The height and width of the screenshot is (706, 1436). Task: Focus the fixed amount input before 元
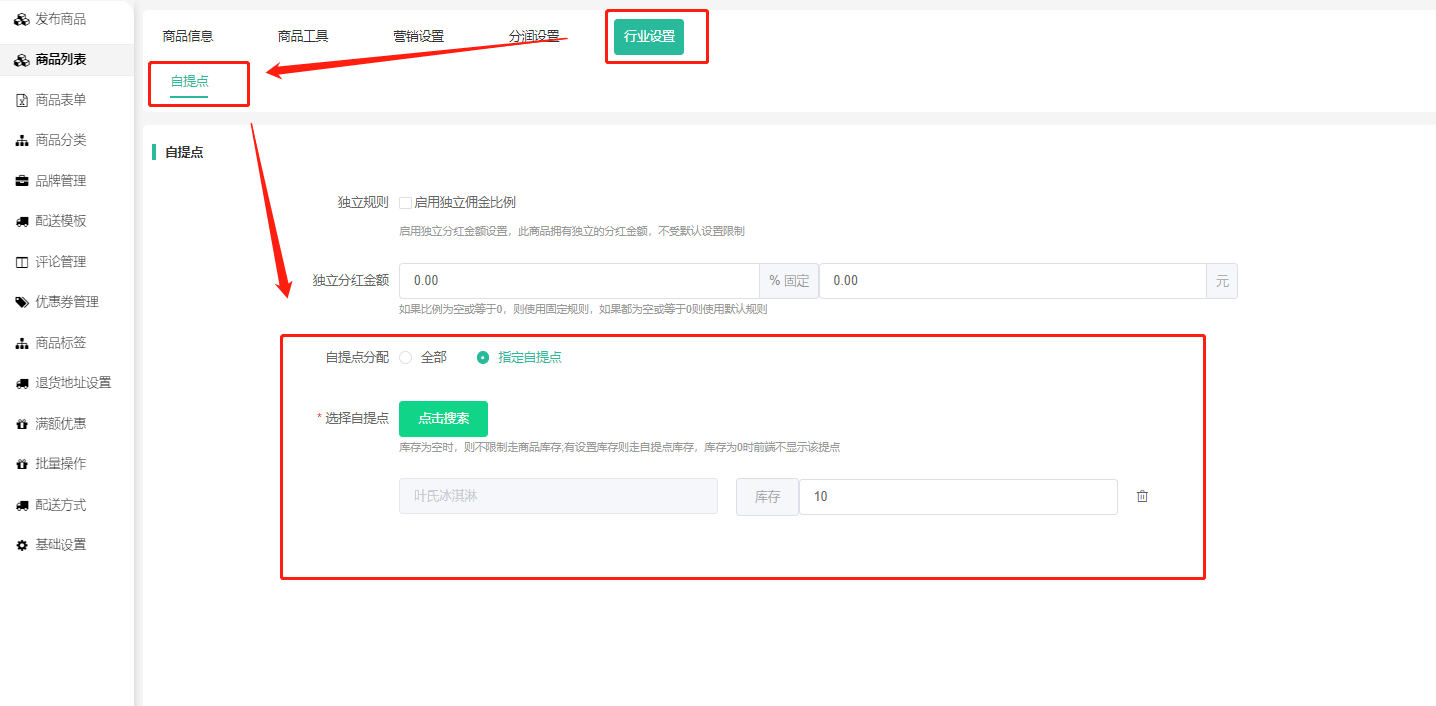click(x=1013, y=281)
